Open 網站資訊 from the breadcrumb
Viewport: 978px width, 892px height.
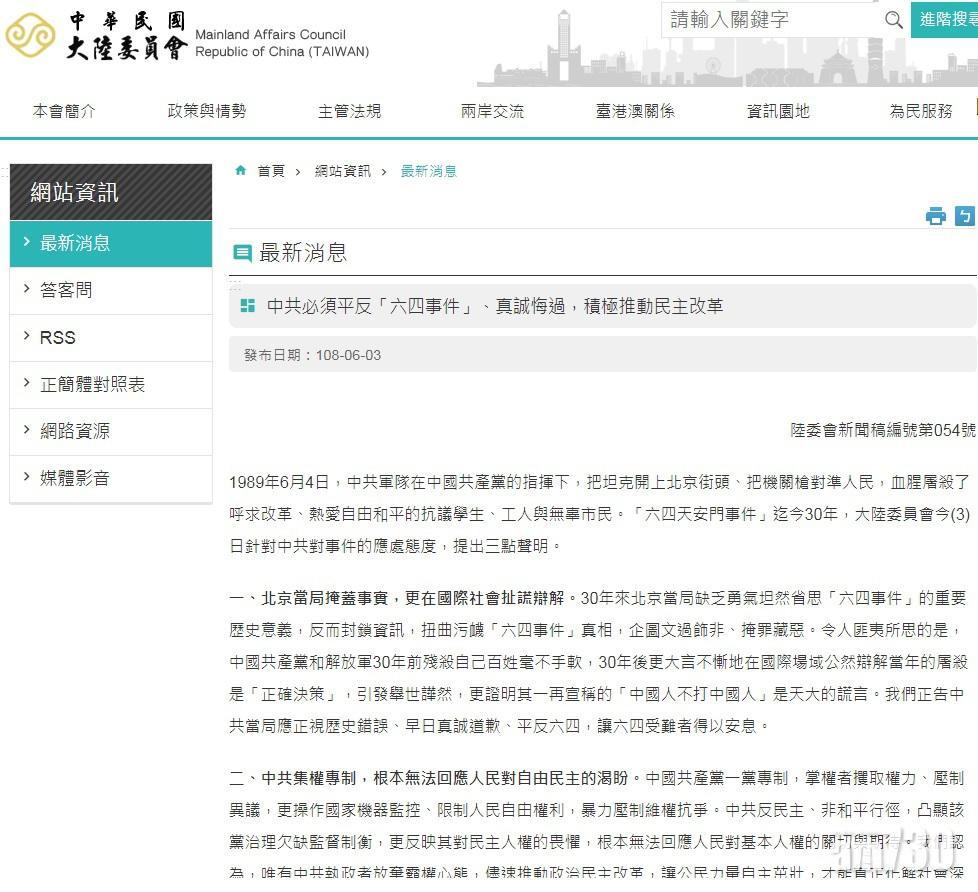[340, 171]
